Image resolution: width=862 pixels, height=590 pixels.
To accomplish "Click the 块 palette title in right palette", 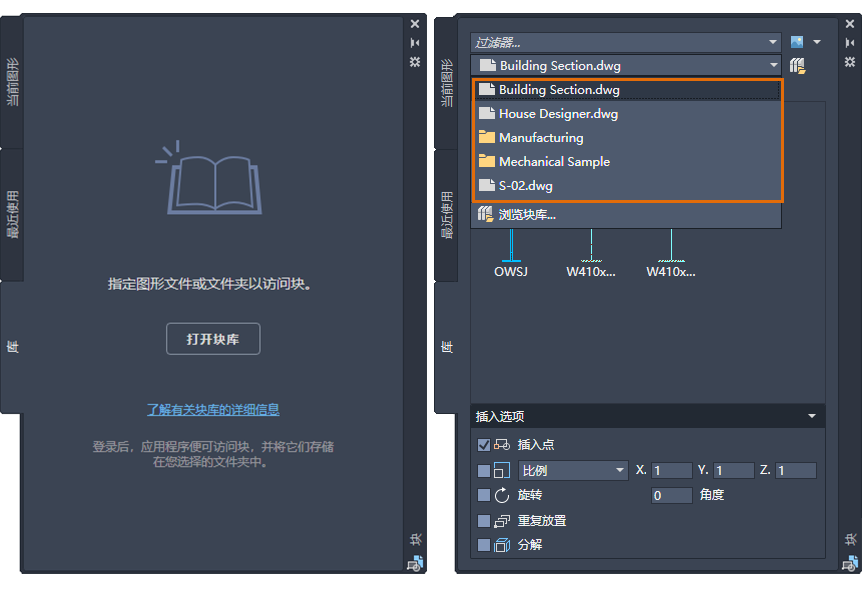I will 850,539.
